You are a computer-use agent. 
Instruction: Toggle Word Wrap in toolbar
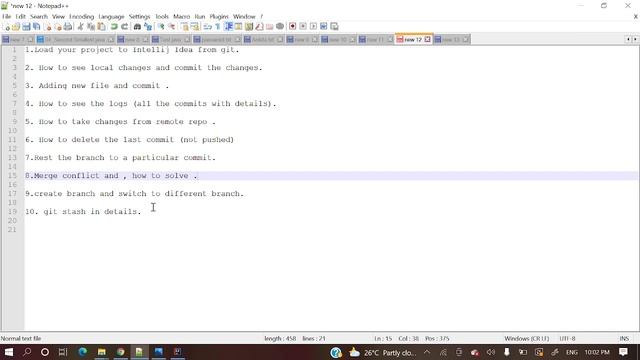click(x=207, y=27)
